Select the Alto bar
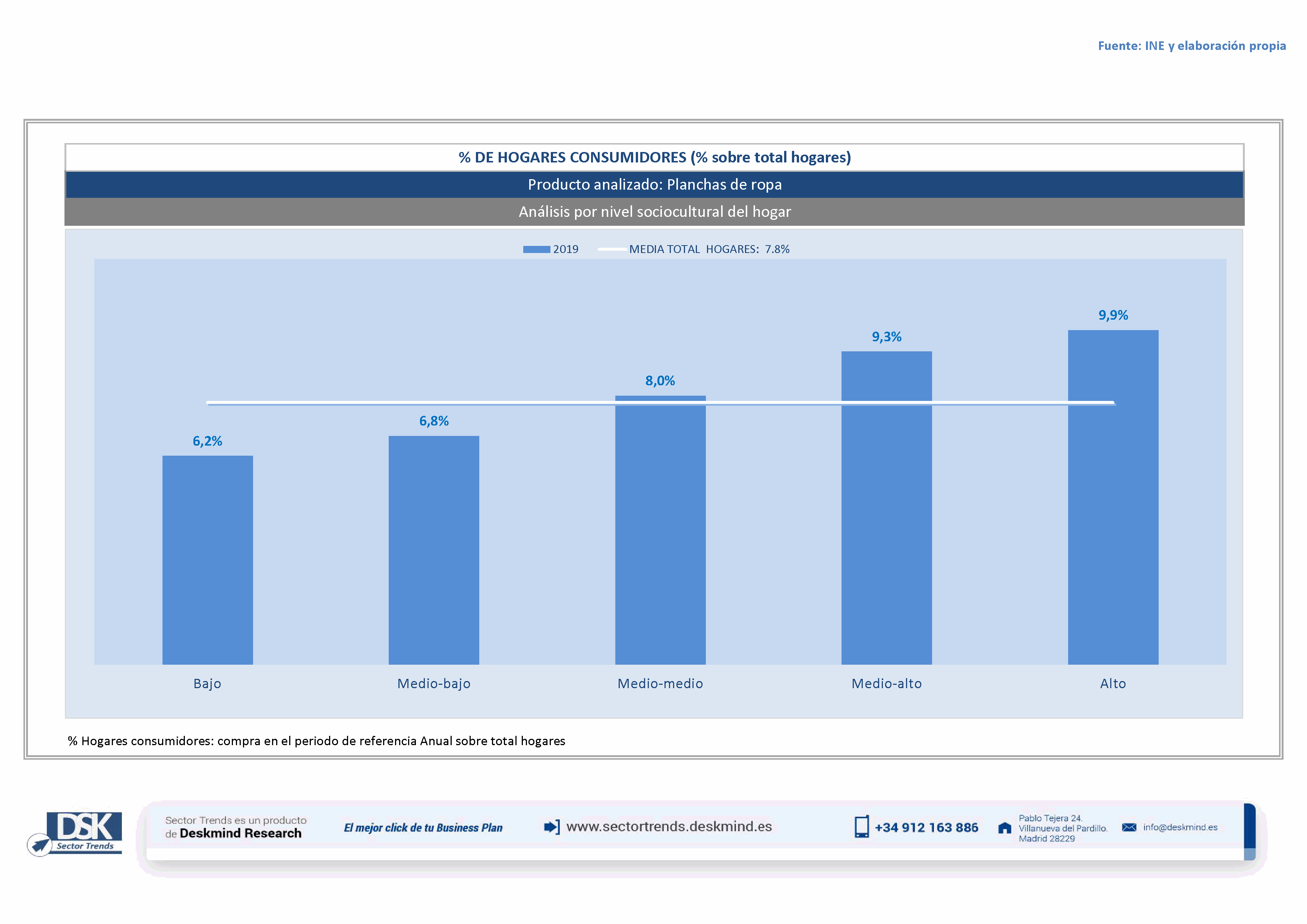This screenshot has width=1307, height=924. coord(1113,498)
